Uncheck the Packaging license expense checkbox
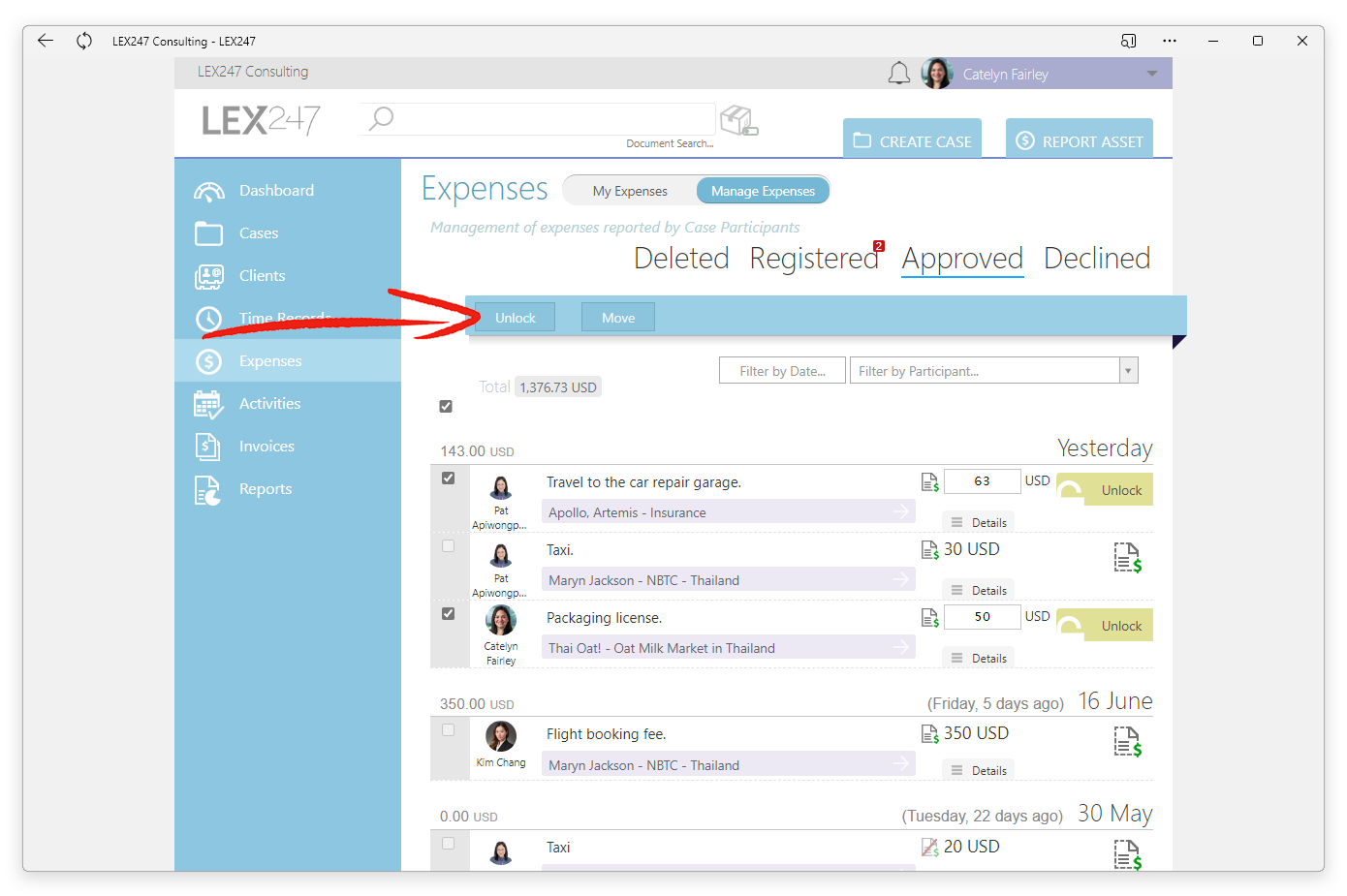This screenshot has width=1347, height=896. (448, 614)
